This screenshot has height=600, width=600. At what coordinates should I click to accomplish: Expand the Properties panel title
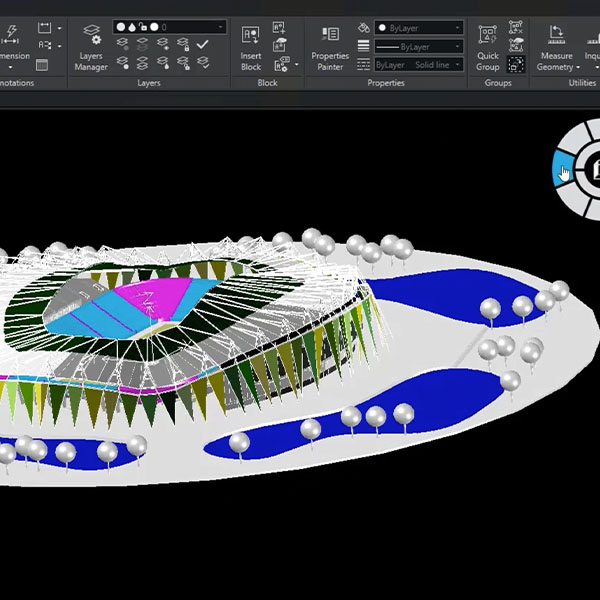tap(385, 83)
